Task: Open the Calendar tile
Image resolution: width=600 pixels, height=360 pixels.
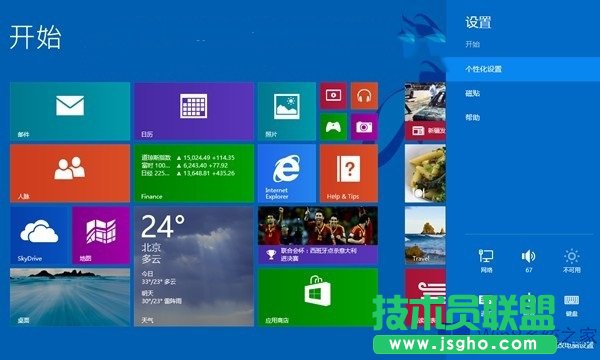Action: click(x=194, y=111)
